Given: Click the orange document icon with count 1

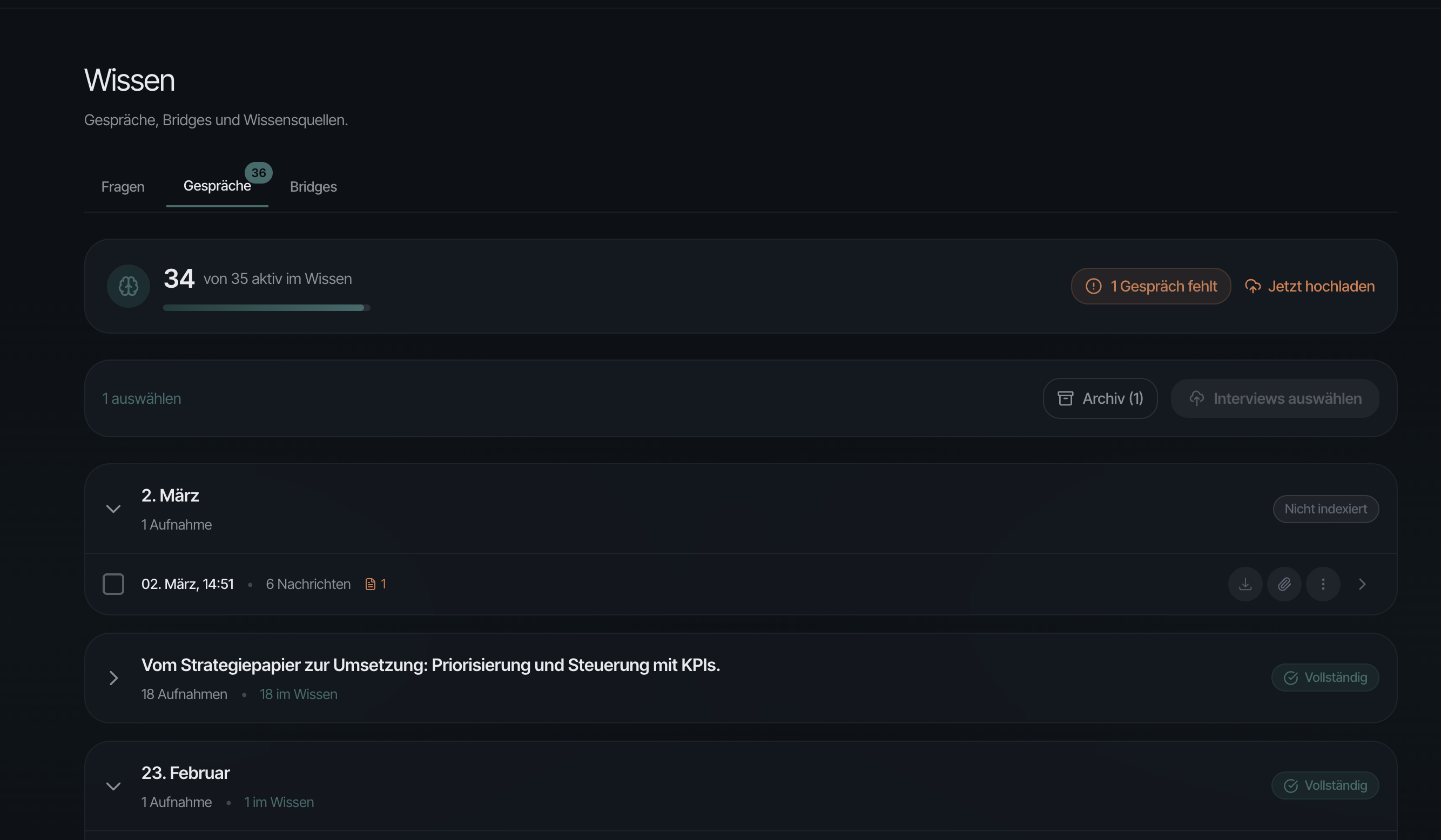Looking at the screenshot, I should (x=371, y=584).
